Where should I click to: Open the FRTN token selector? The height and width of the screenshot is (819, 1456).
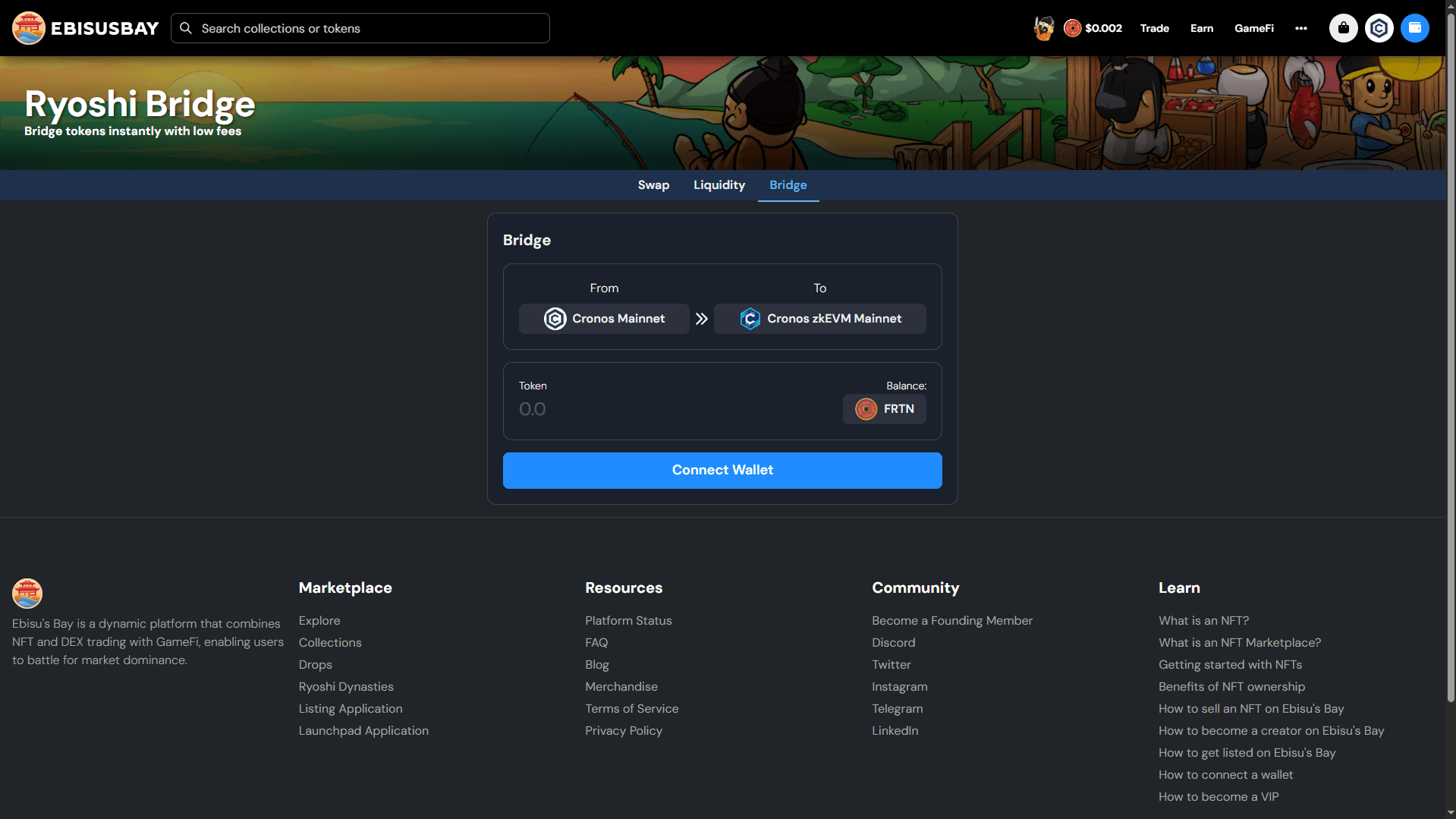point(884,409)
